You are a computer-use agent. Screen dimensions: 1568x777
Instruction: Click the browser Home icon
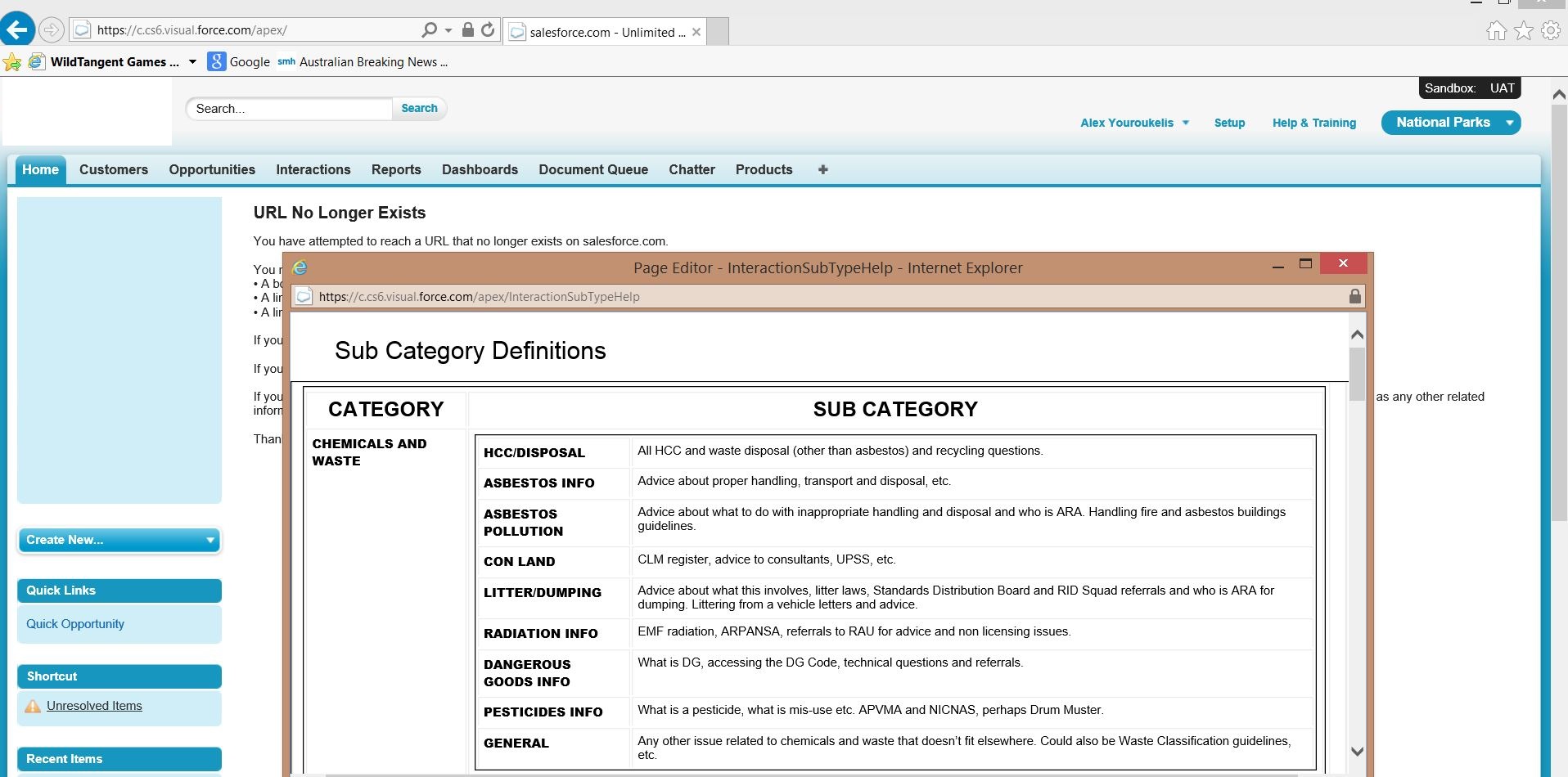pyautogui.click(x=1496, y=31)
